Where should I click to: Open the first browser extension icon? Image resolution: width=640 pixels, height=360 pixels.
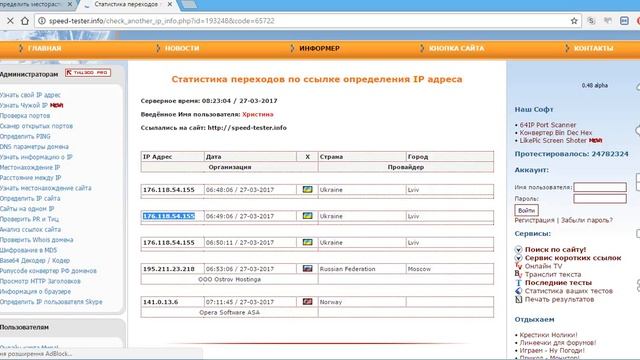[591, 21]
